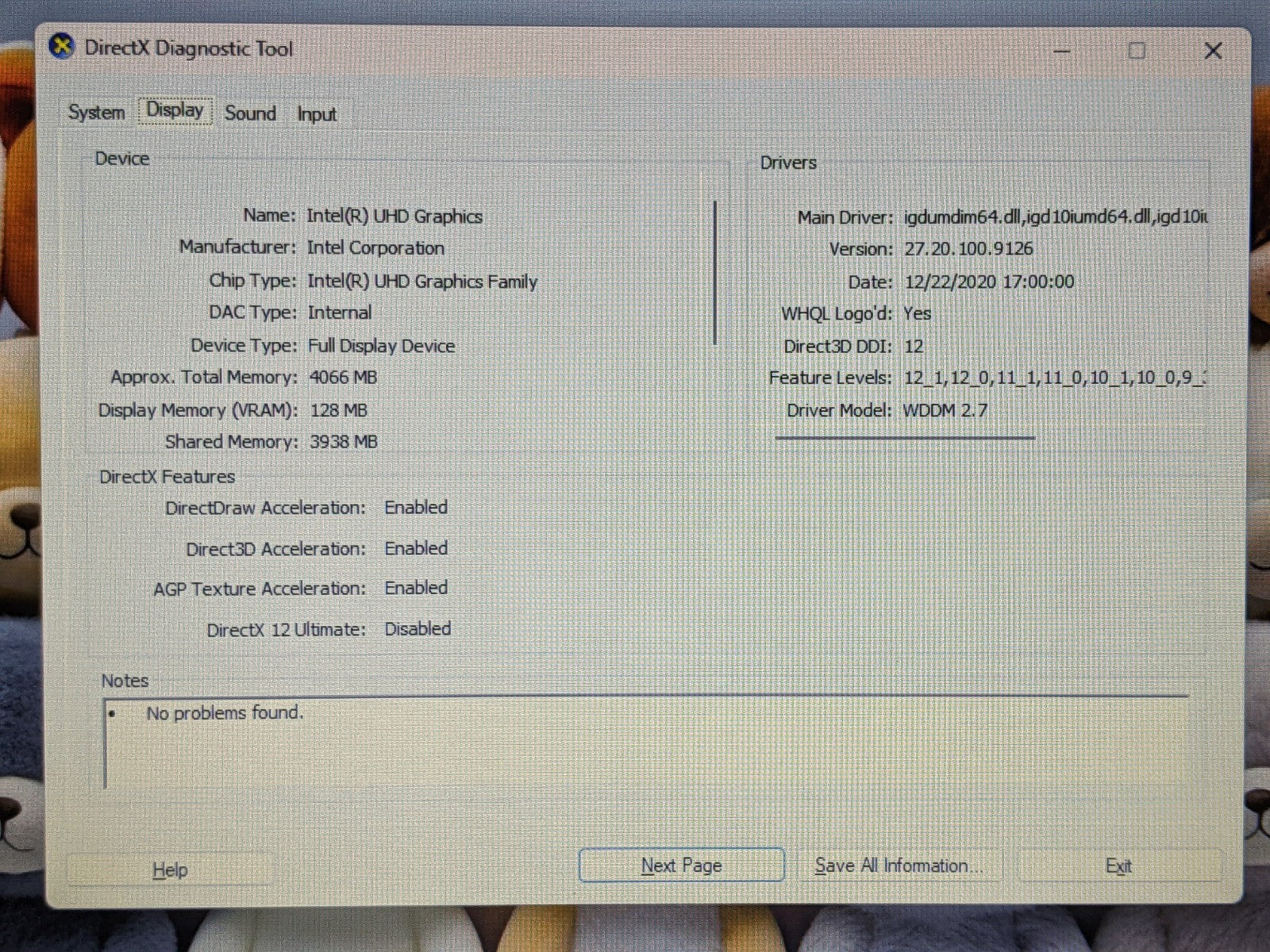
Task: Minimize the DirectX Diagnostic Tool window
Action: (1062, 52)
